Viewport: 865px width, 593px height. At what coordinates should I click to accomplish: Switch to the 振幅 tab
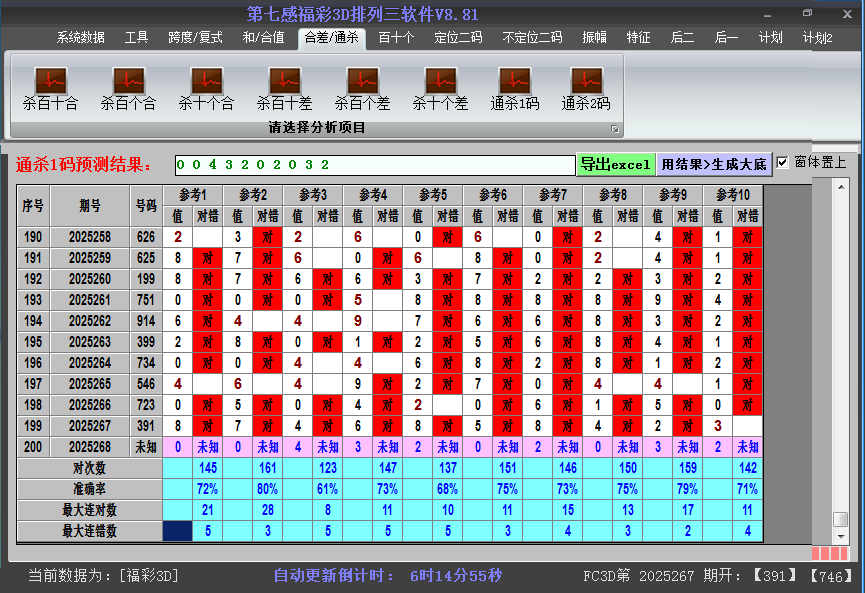594,38
